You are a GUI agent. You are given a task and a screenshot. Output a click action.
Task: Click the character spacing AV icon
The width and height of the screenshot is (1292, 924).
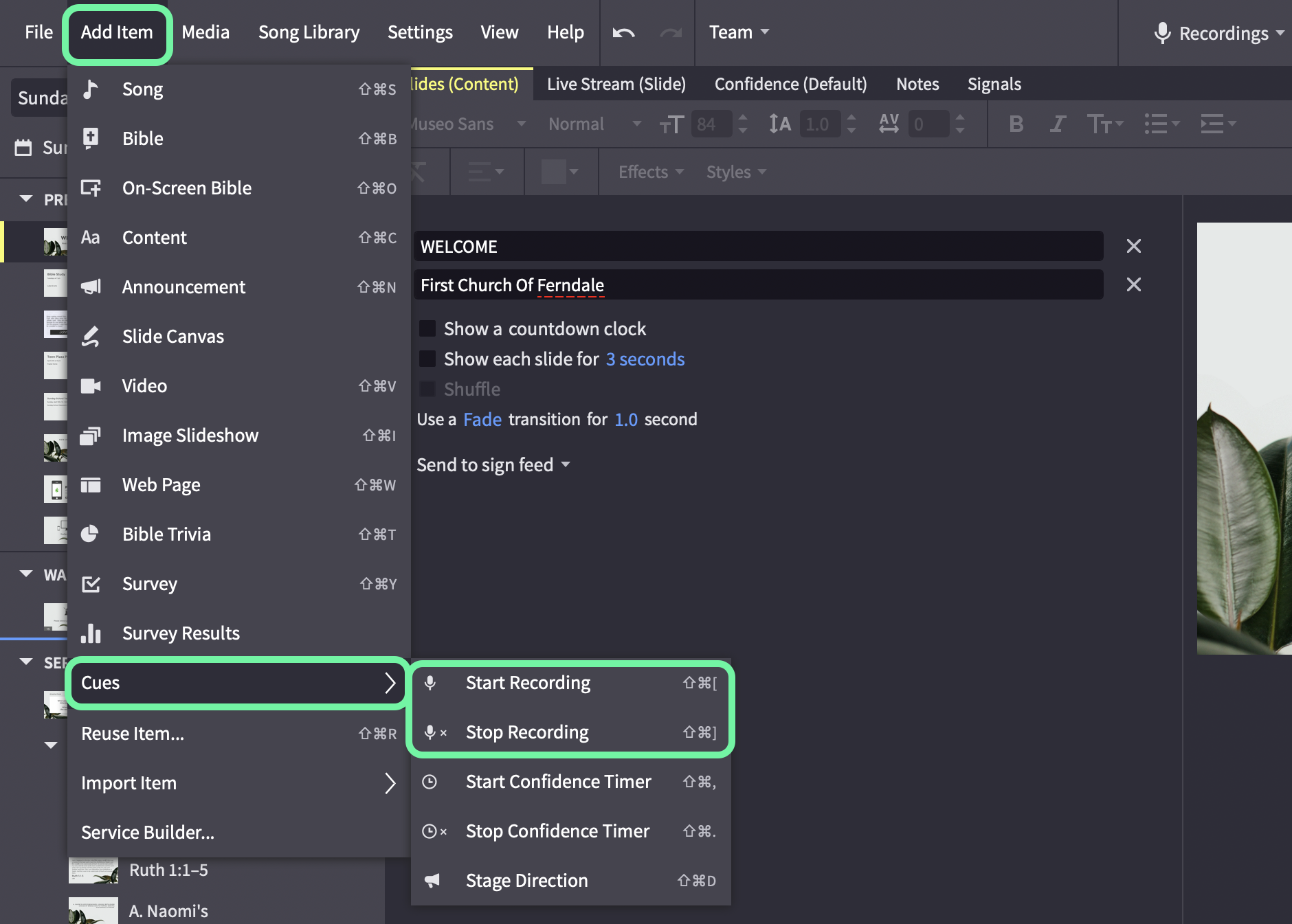889,124
